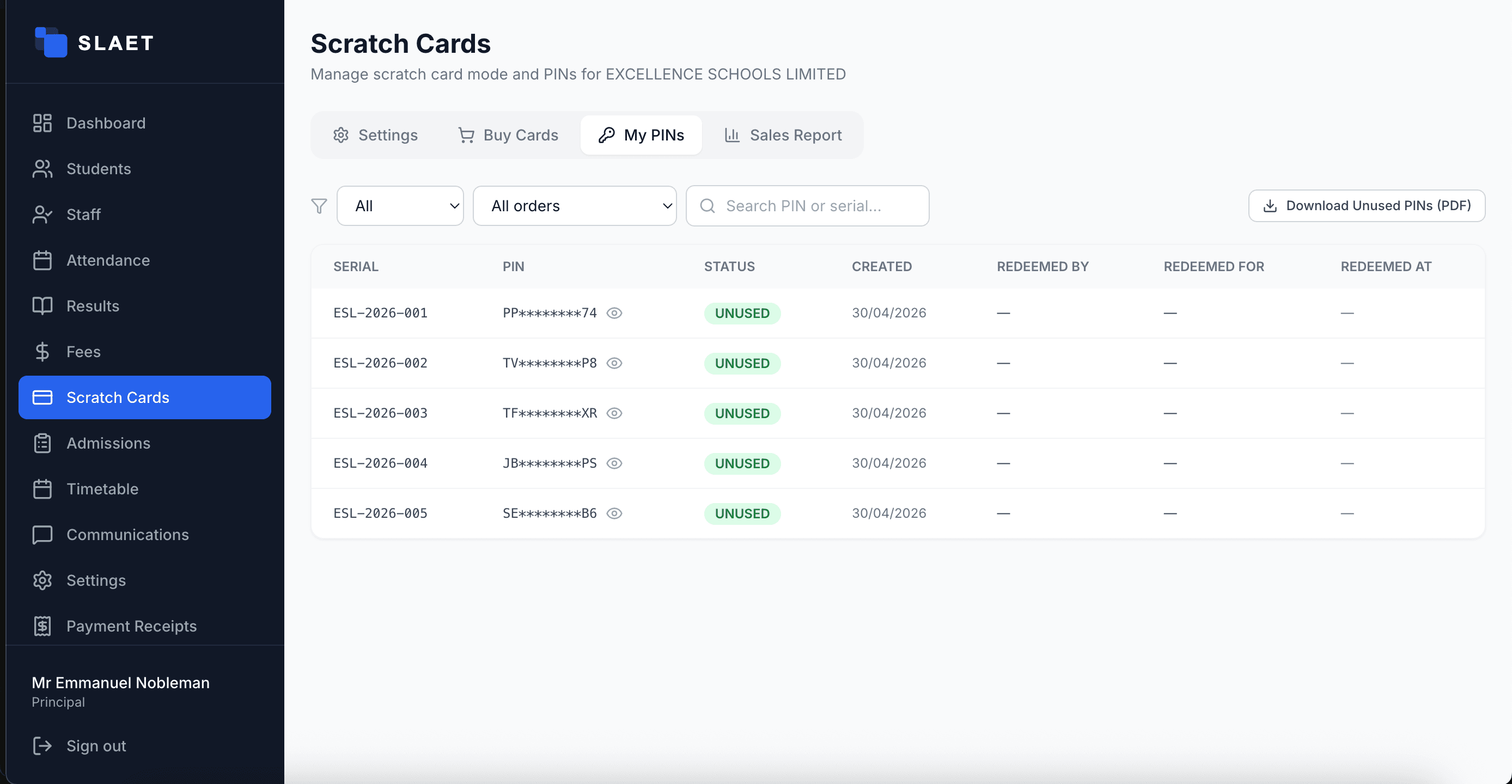Click the search magnifier icon
Image resolution: width=1512 pixels, height=784 pixels.
pos(708,206)
